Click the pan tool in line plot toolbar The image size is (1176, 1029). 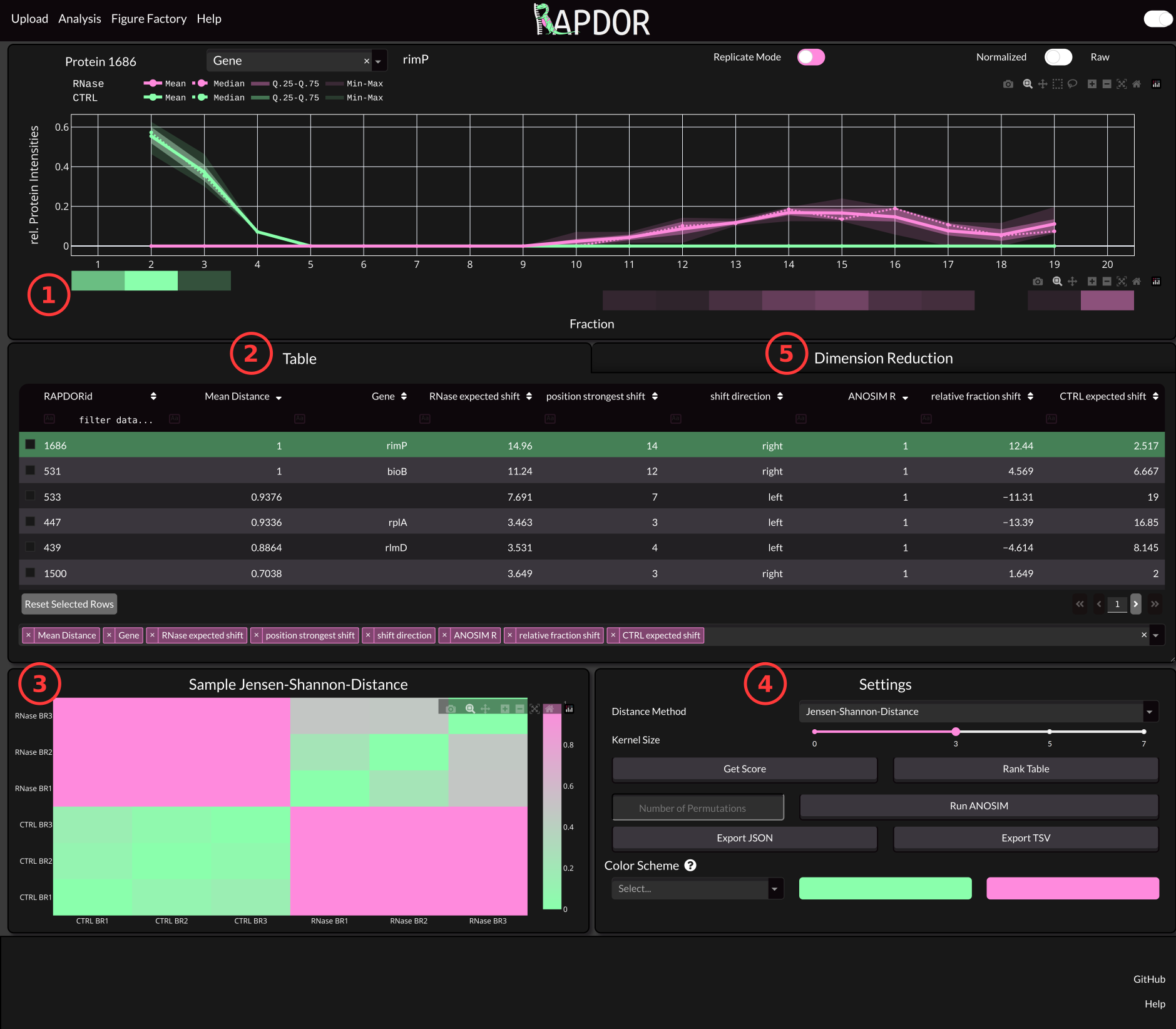tap(1043, 84)
